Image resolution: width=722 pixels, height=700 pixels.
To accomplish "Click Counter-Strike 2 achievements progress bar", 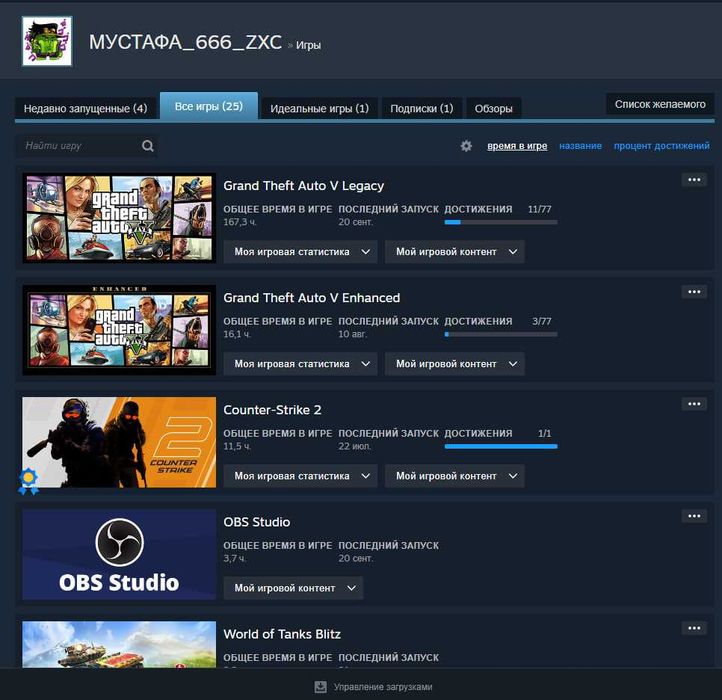I will click(501, 446).
